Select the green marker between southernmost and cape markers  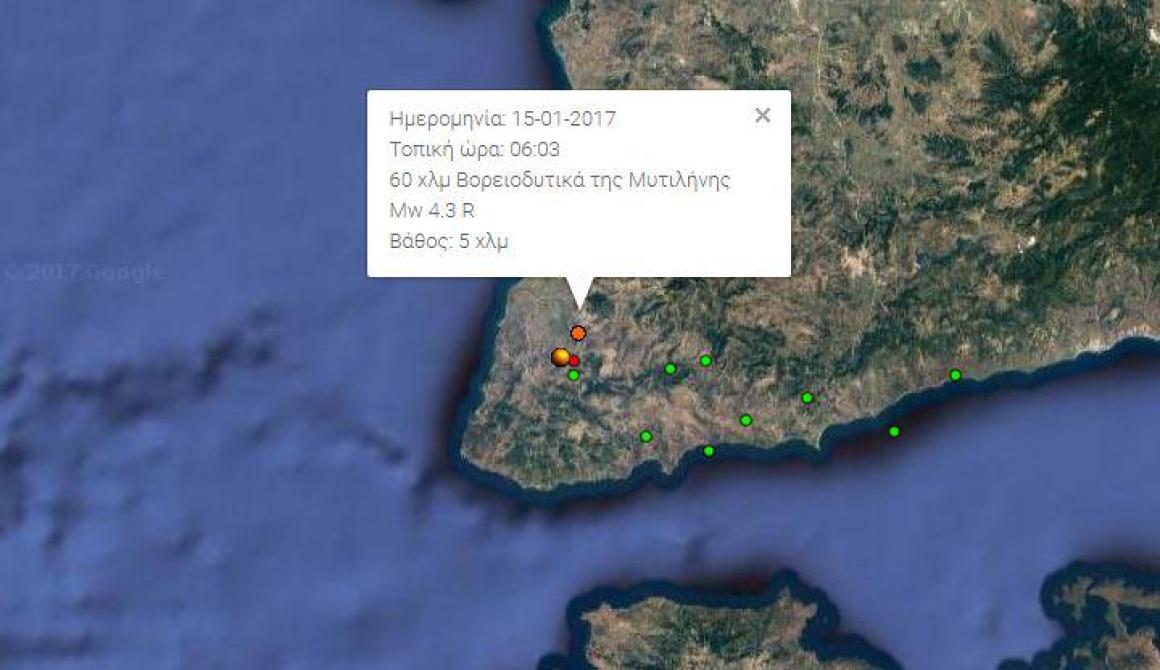(746, 420)
